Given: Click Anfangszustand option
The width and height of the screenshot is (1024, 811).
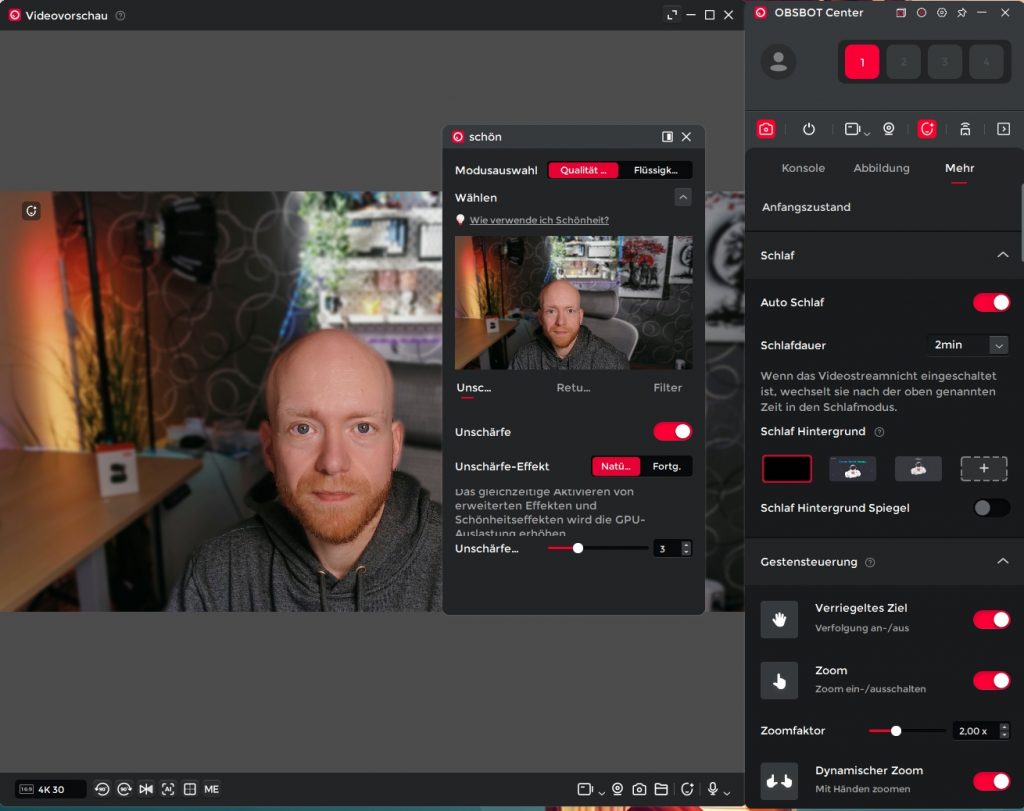Looking at the screenshot, I should click(x=806, y=207).
